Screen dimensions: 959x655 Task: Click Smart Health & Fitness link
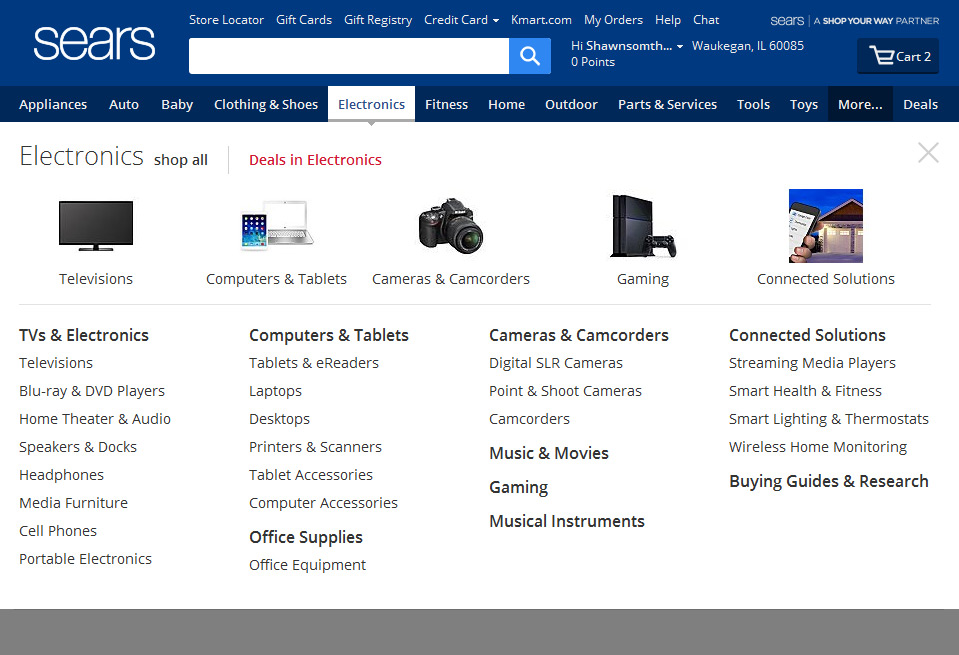coord(805,391)
